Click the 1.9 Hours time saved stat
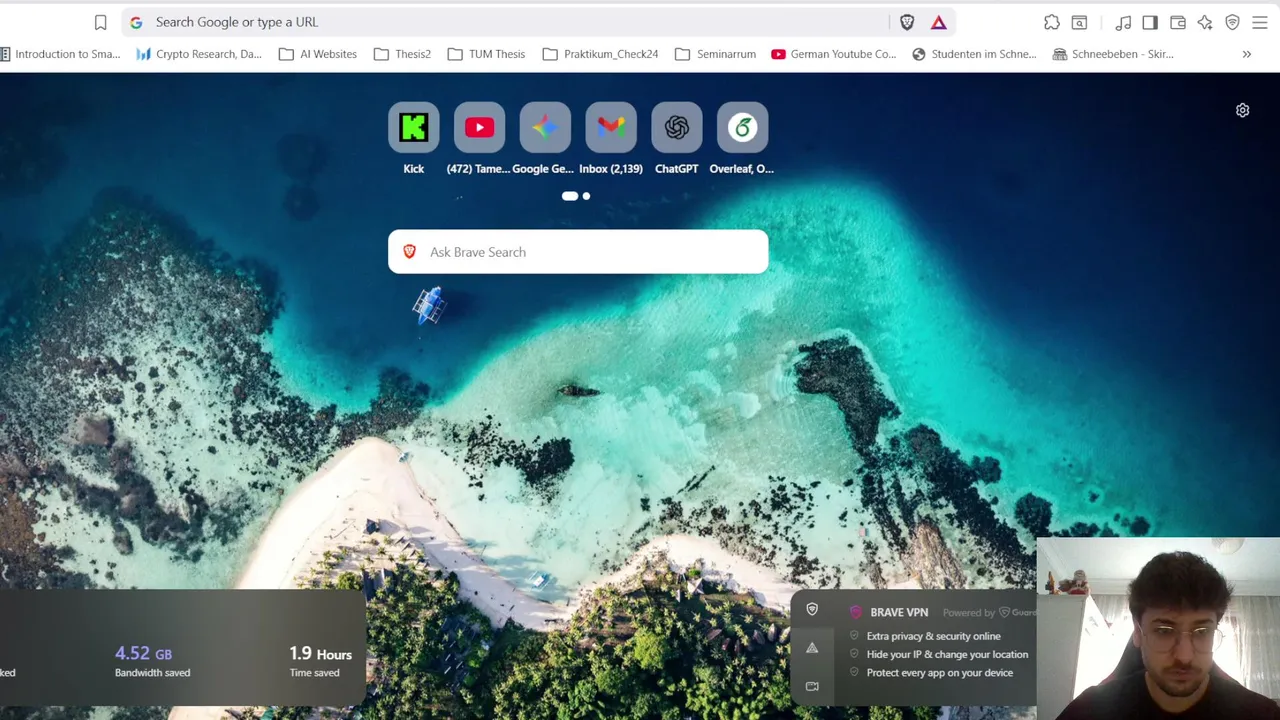The width and height of the screenshot is (1280, 720). (320, 661)
